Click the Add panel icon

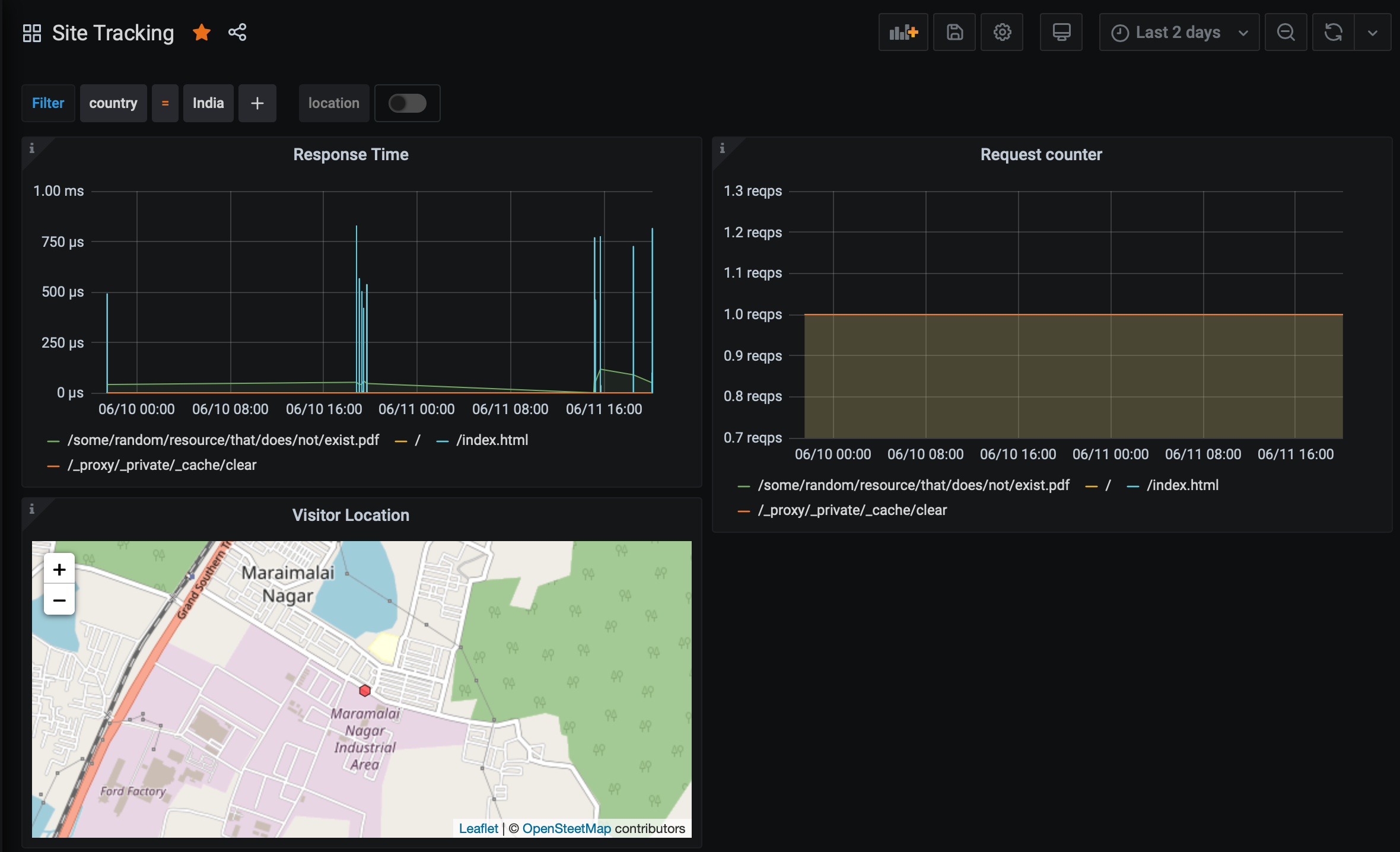pos(903,32)
